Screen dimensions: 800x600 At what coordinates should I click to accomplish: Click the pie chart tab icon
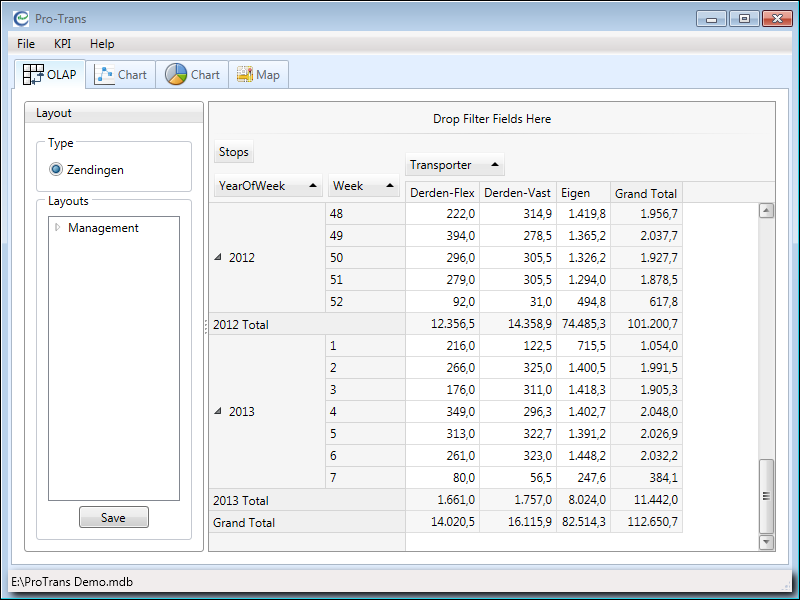tap(176, 75)
